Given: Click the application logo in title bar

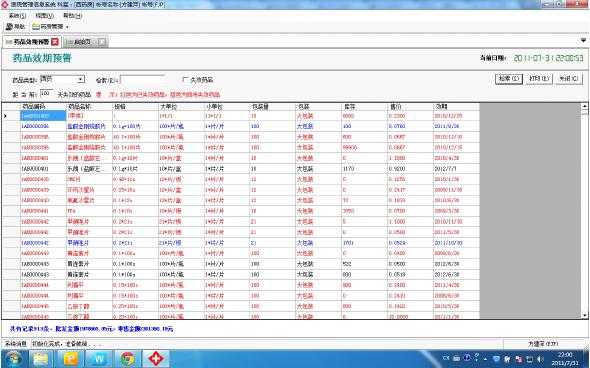Looking at the screenshot, I should 5,5.
